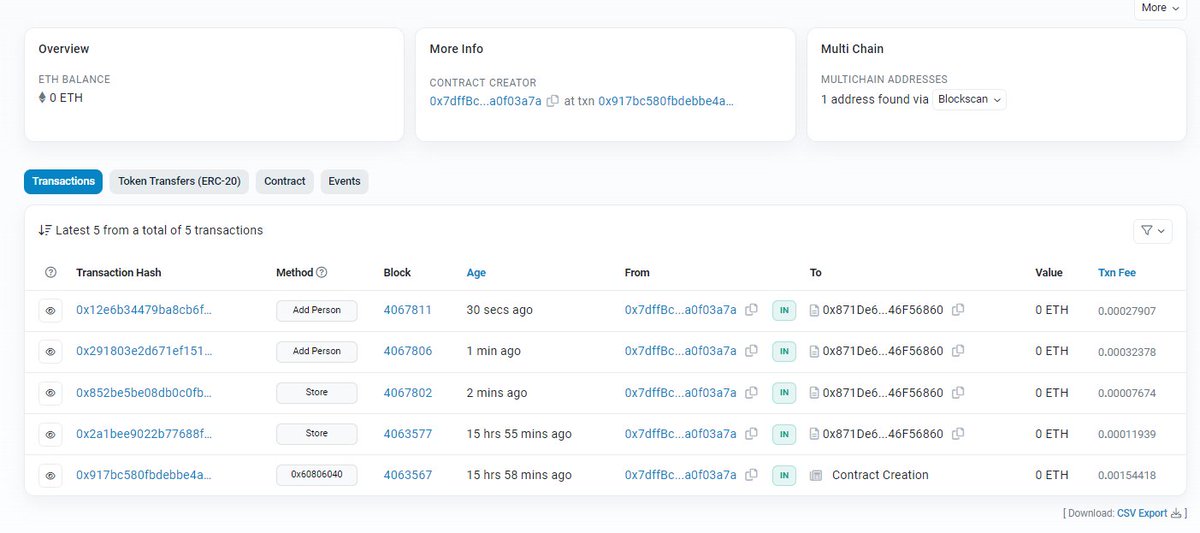
Task: Open transaction hash 0x291803e2d671ef151
Action: click(x=144, y=351)
